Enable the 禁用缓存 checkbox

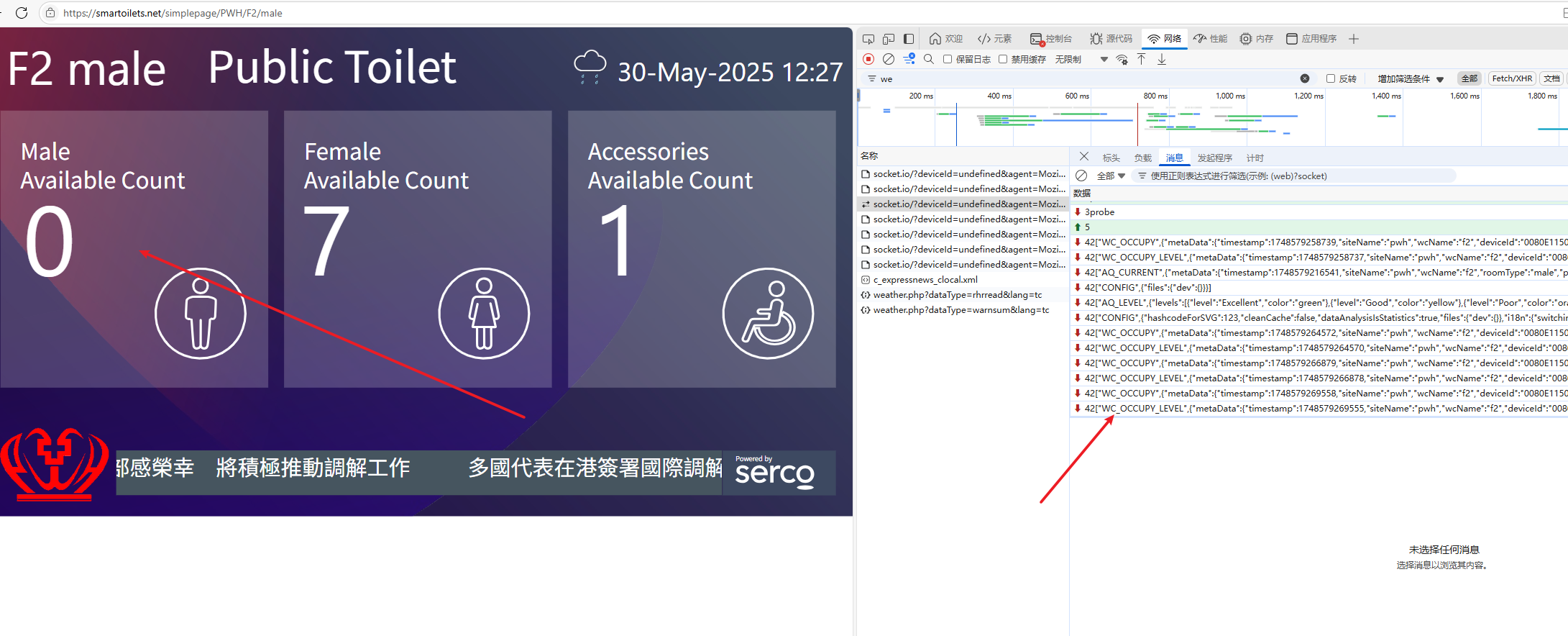[x=1003, y=59]
